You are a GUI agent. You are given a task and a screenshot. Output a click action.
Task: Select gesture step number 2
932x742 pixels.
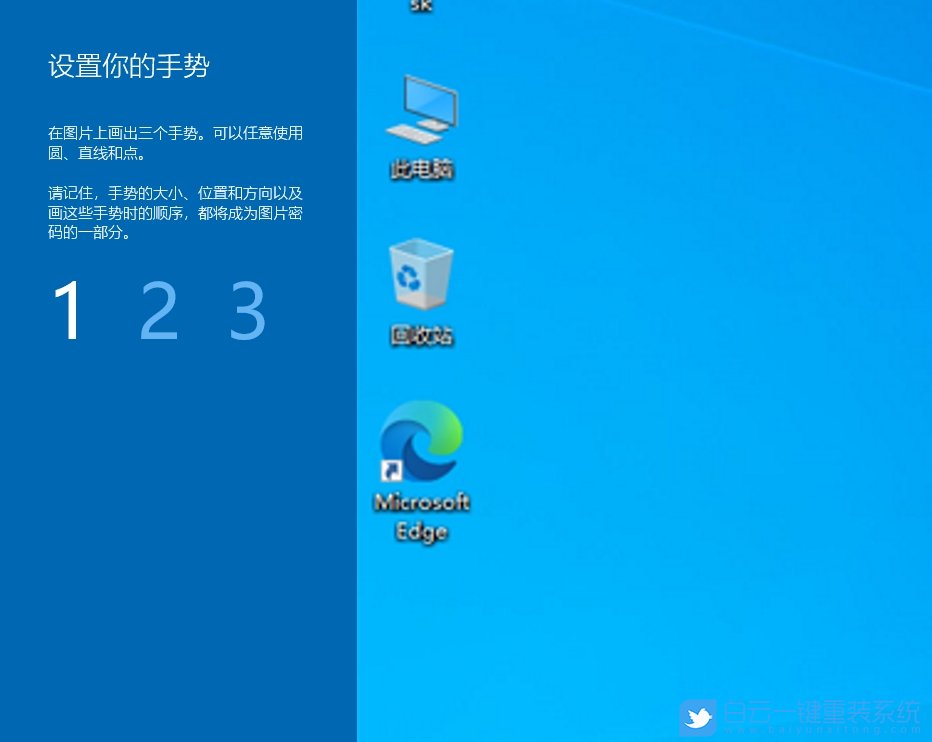coord(158,311)
